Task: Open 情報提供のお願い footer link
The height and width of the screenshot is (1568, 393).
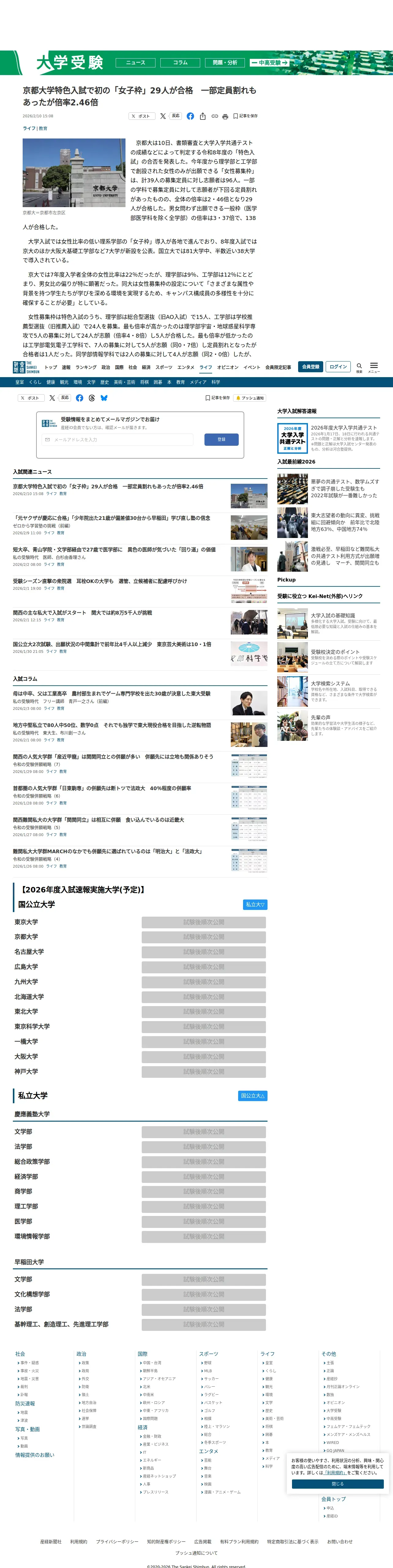Action: tap(35, 1455)
